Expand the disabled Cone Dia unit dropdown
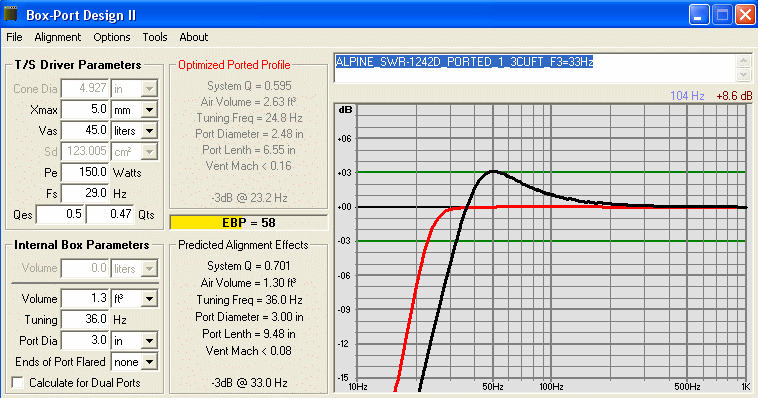The width and height of the screenshot is (758, 398). click(149, 88)
